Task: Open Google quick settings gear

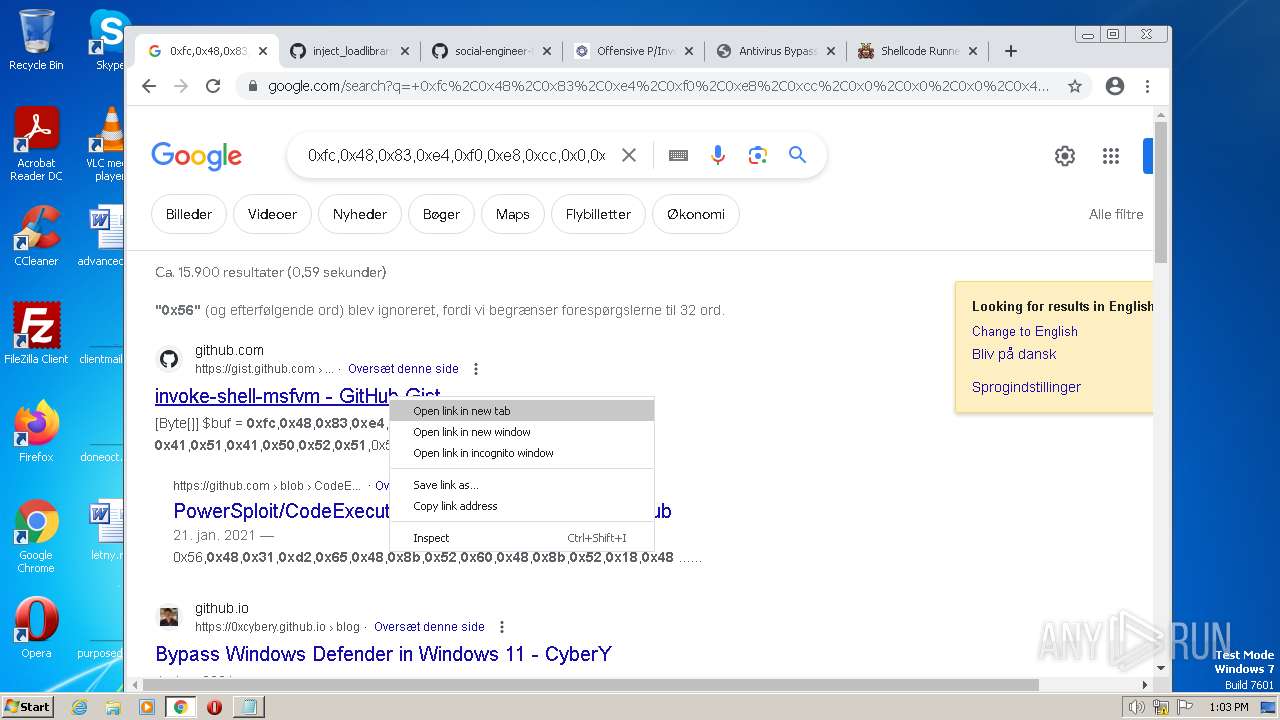Action: (x=1065, y=156)
